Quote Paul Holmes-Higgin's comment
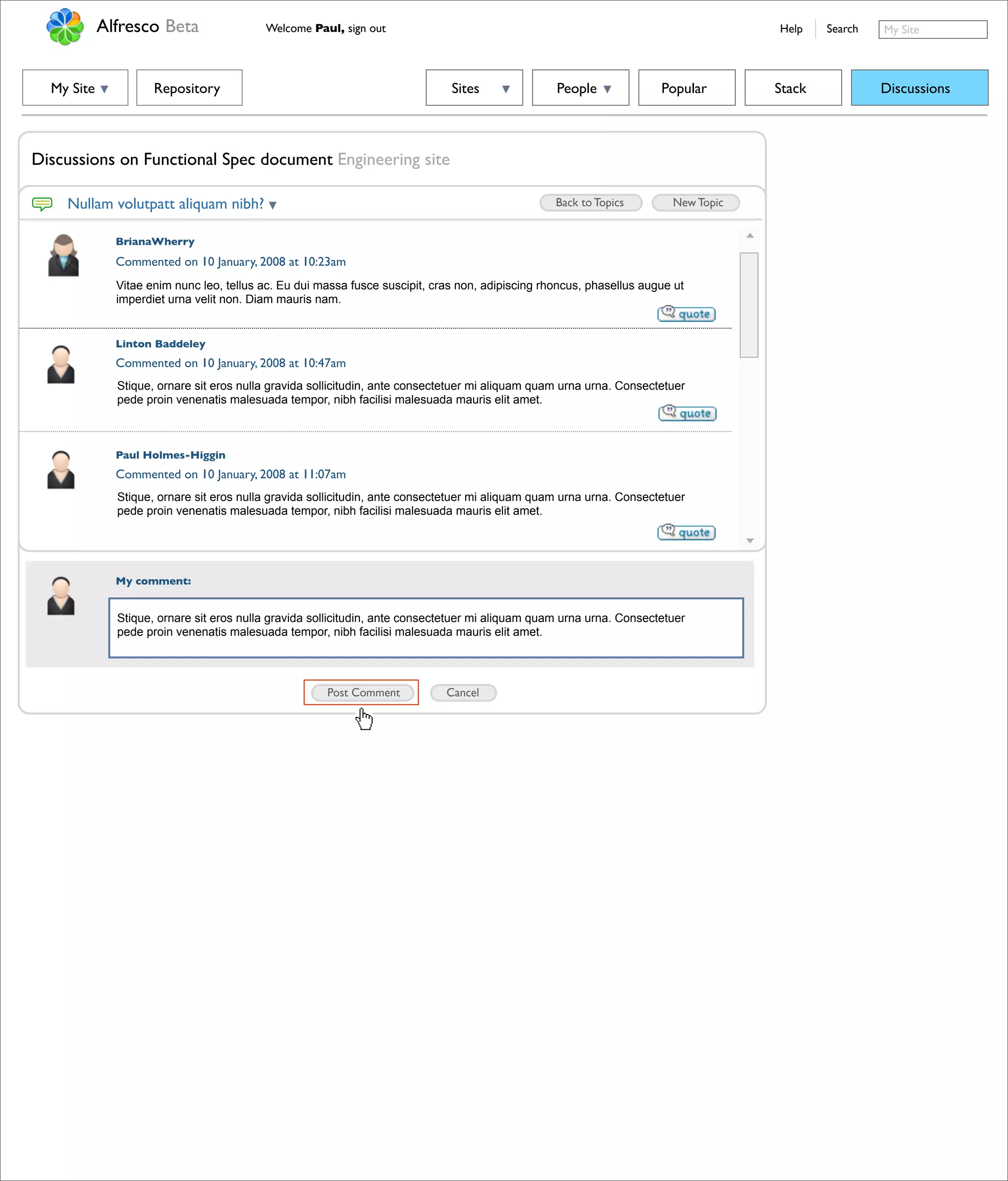The image size is (1008, 1181). coord(687,532)
